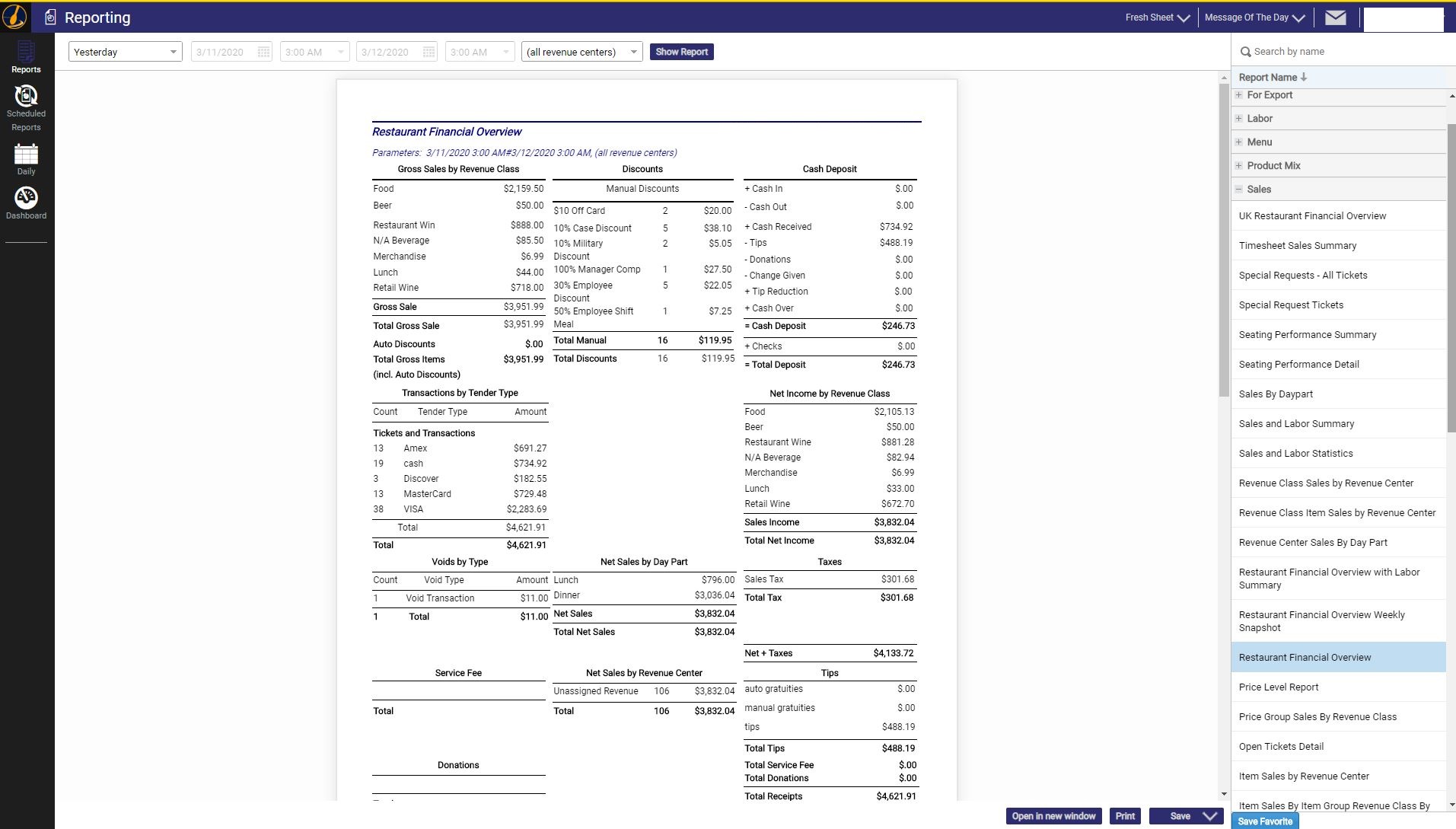Select Price Level Report
Viewport: 1456px width, 829px height.
click(1338, 687)
